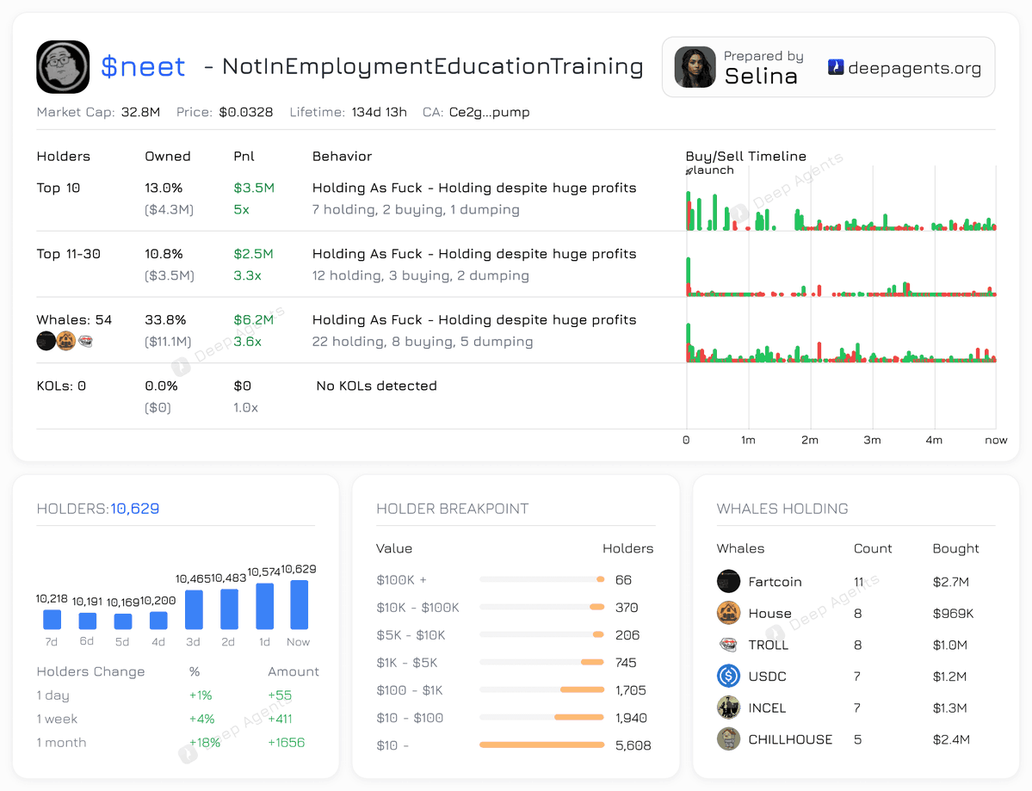
Task: Click the HOLDER BREAKPOINT panel heading
Action: [x=452, y=509]
